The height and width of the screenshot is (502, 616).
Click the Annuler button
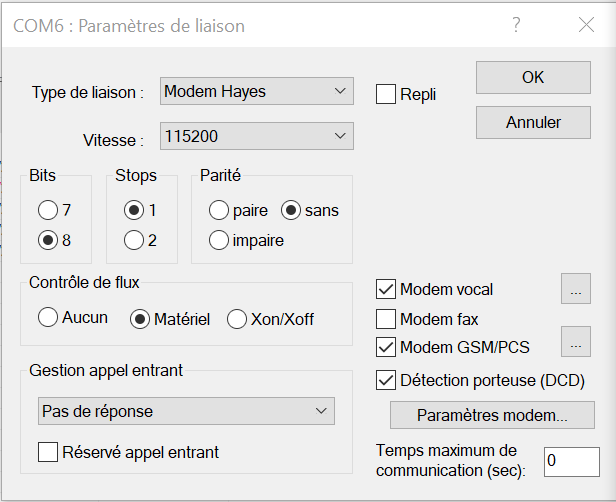tap(533, 122)
